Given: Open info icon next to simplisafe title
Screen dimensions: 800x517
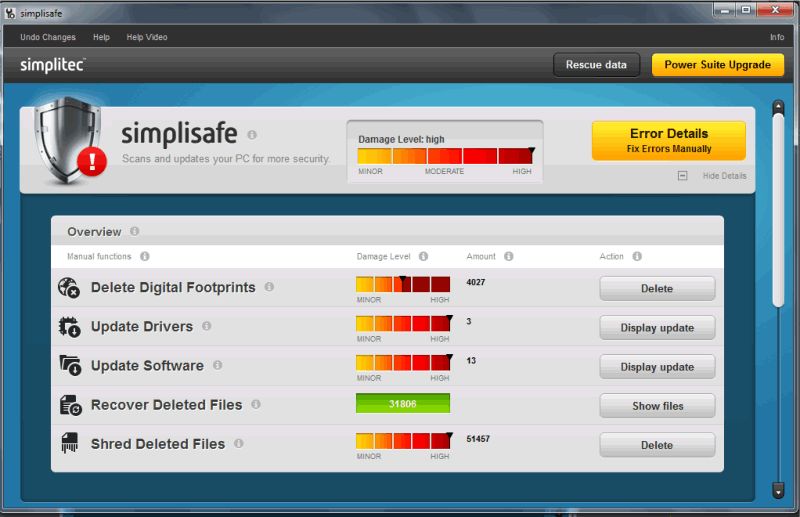Looking at the screenshot, I should tap(252, 135).
